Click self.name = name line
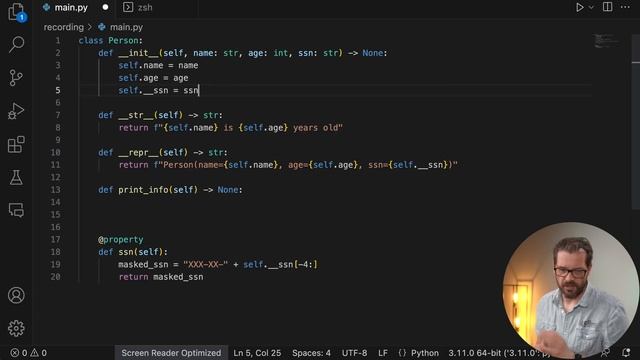 click(158, 65)
